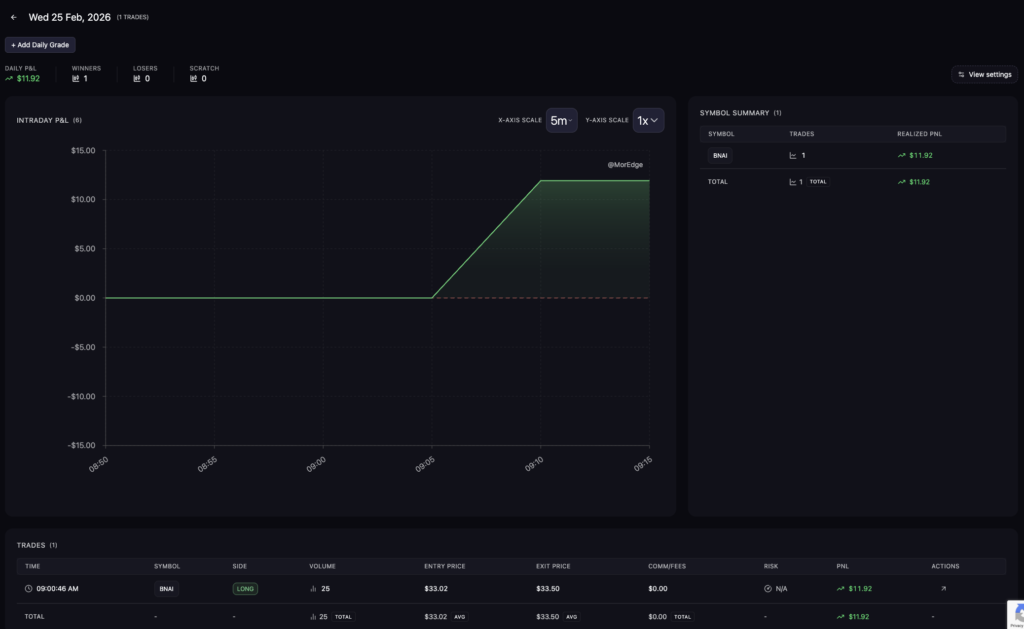The width and height of the screenshot is (1024, 629).
Task: Open the X-Axis Scale 5m dropdown
Action: pos(561,121)
